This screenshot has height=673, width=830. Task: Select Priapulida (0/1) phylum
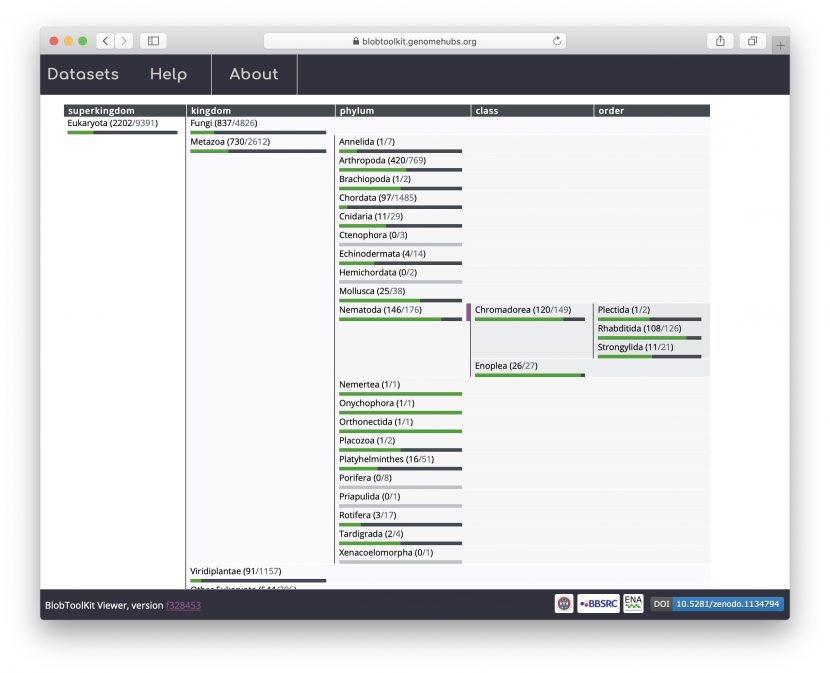tap(369, 497)
